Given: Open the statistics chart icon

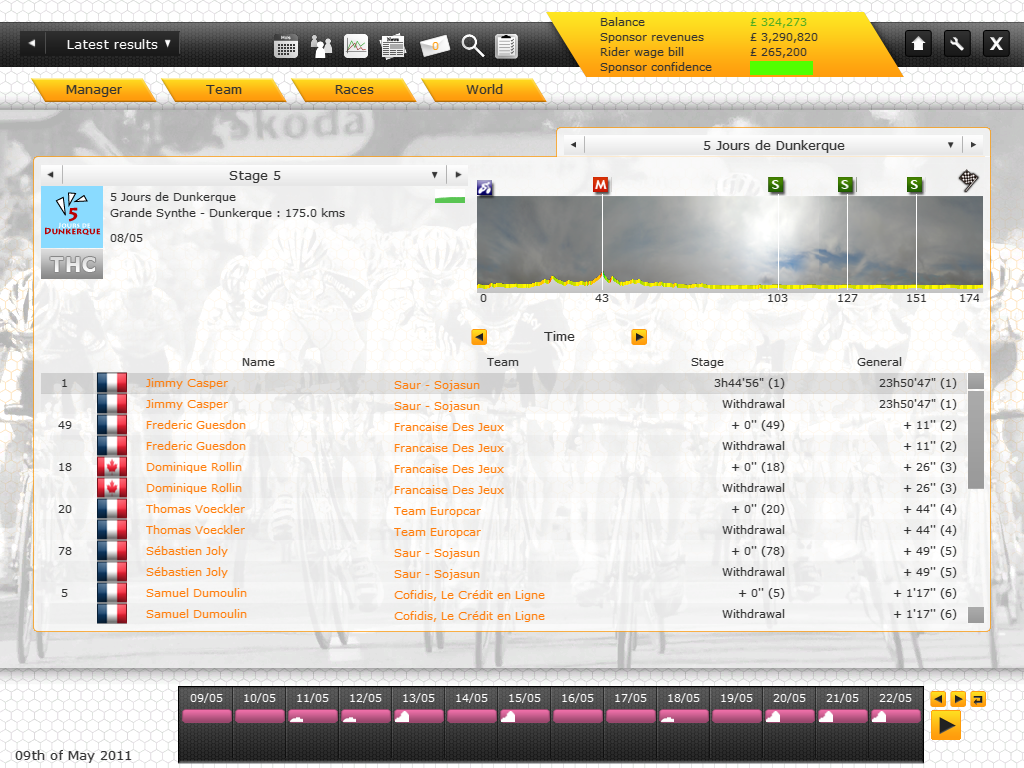Looking at the screenshot, I should coord(356,46).
